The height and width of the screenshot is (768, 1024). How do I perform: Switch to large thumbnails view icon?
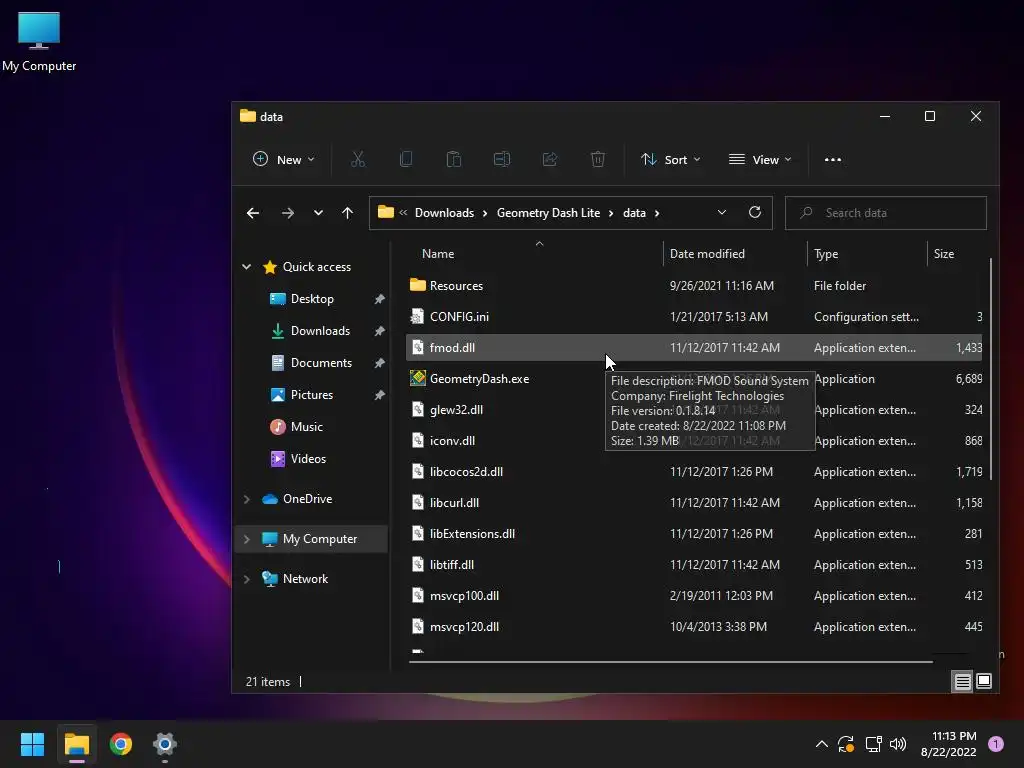(984, 682)
